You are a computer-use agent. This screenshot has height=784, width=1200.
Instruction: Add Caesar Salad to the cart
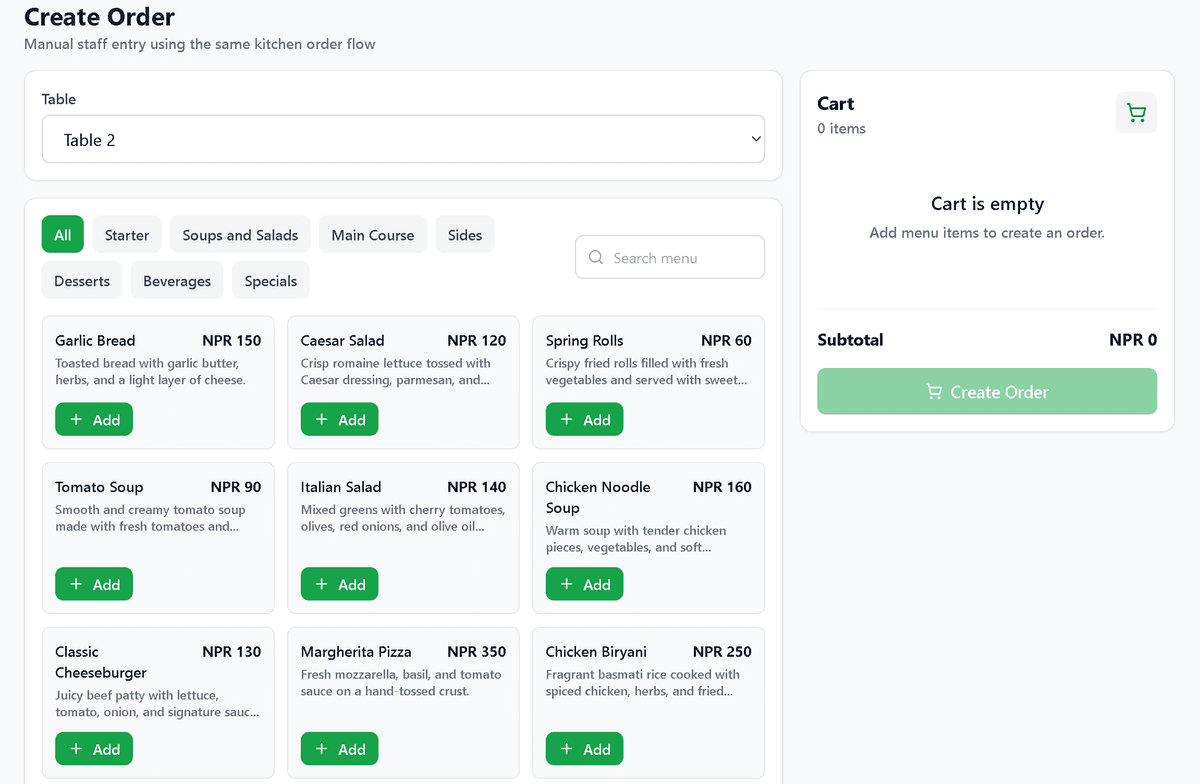(x=340, y=420)
